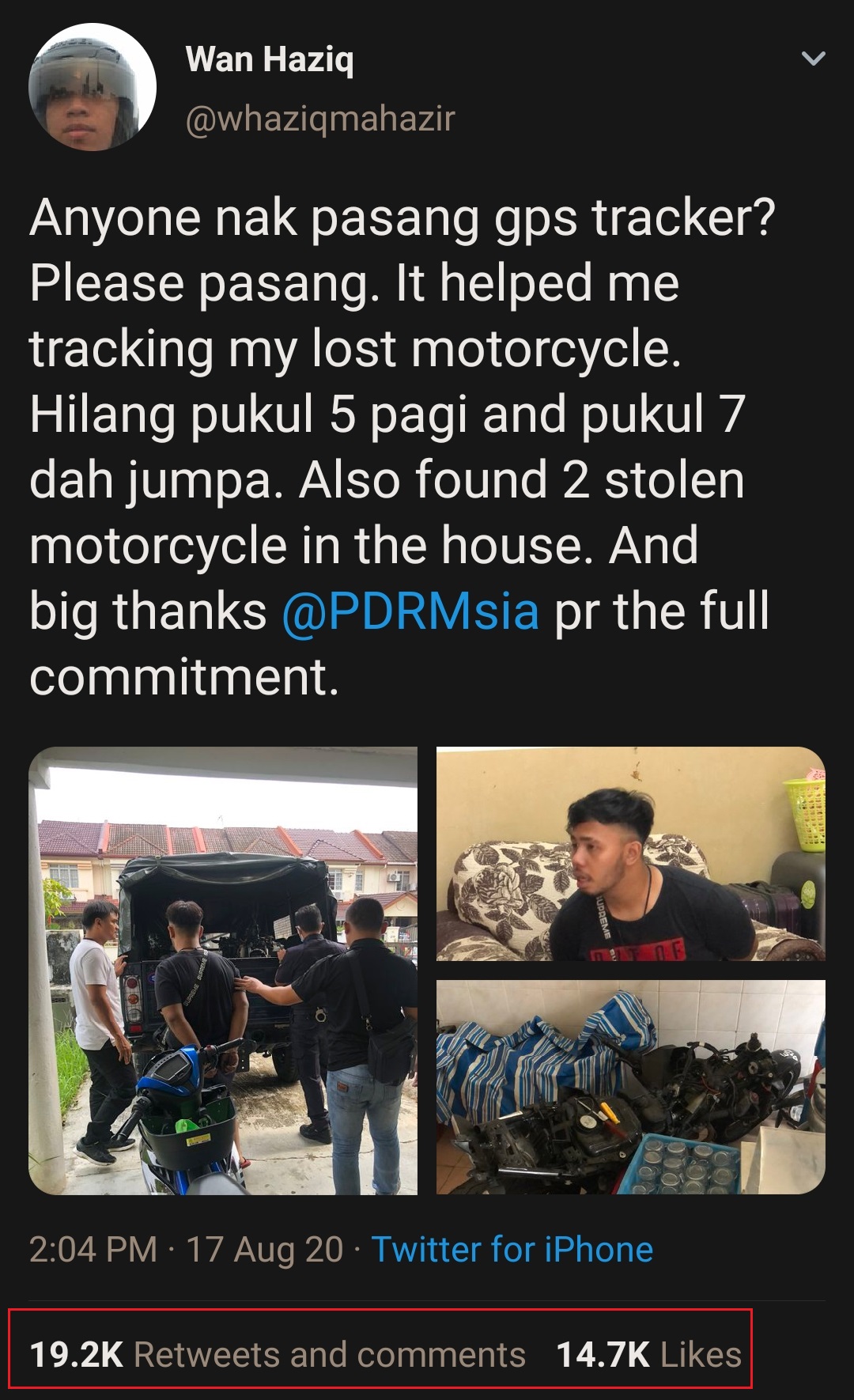View the 19.2K Retweets and comments
The width and height of the screenshot is (854, 1400).
[278, 1354]
